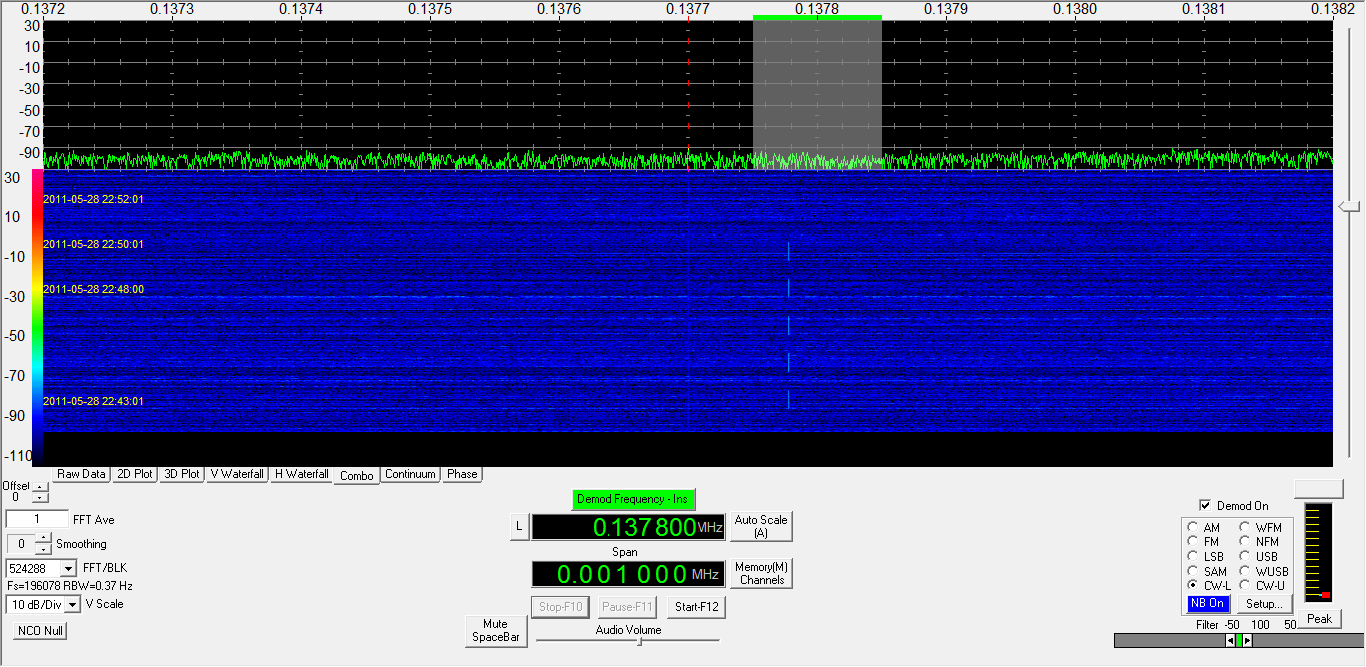Click the blank button above signal meter
This screenshot has height=667, width=1366.
[1319, 487]
